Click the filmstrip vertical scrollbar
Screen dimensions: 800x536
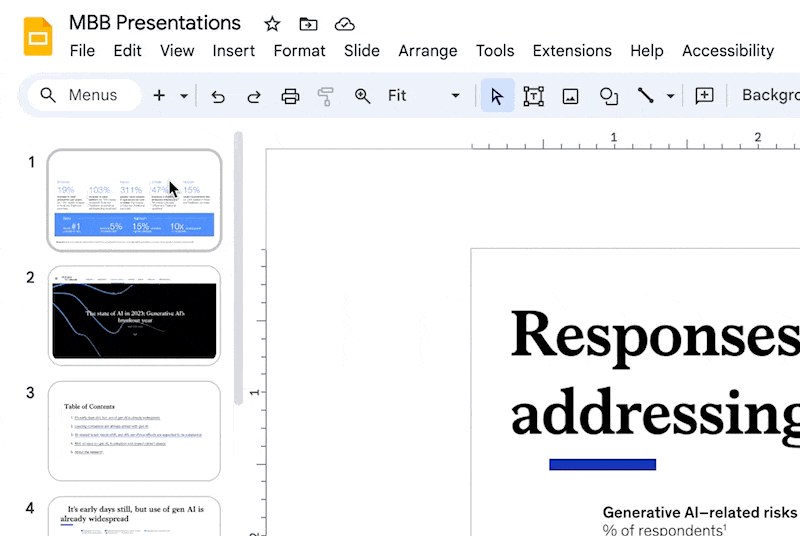coord(238,268)
